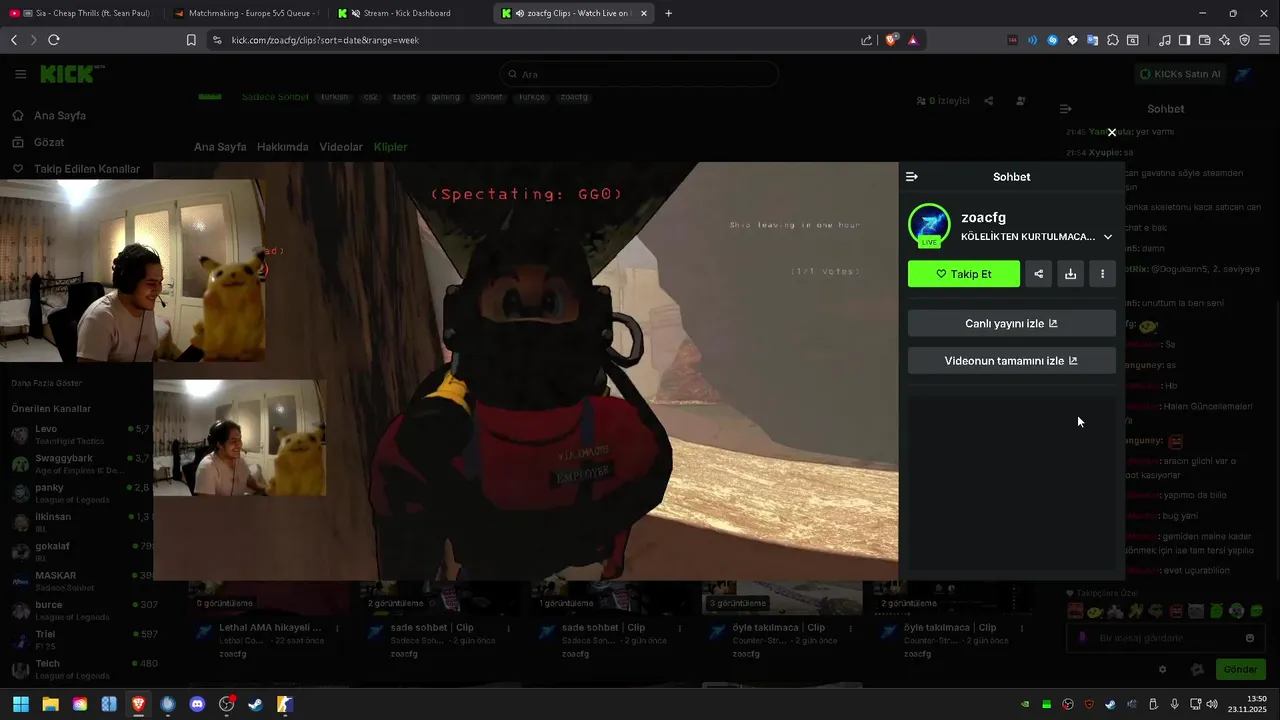Viewport: 1280px width, 720px height.
Task: Open the clip's three-dot options menu
Action: (x=1102, y=274)
